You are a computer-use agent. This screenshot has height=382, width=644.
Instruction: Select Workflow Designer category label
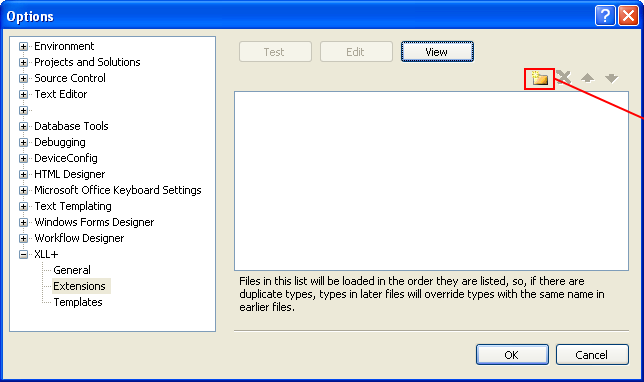point(79,239)
